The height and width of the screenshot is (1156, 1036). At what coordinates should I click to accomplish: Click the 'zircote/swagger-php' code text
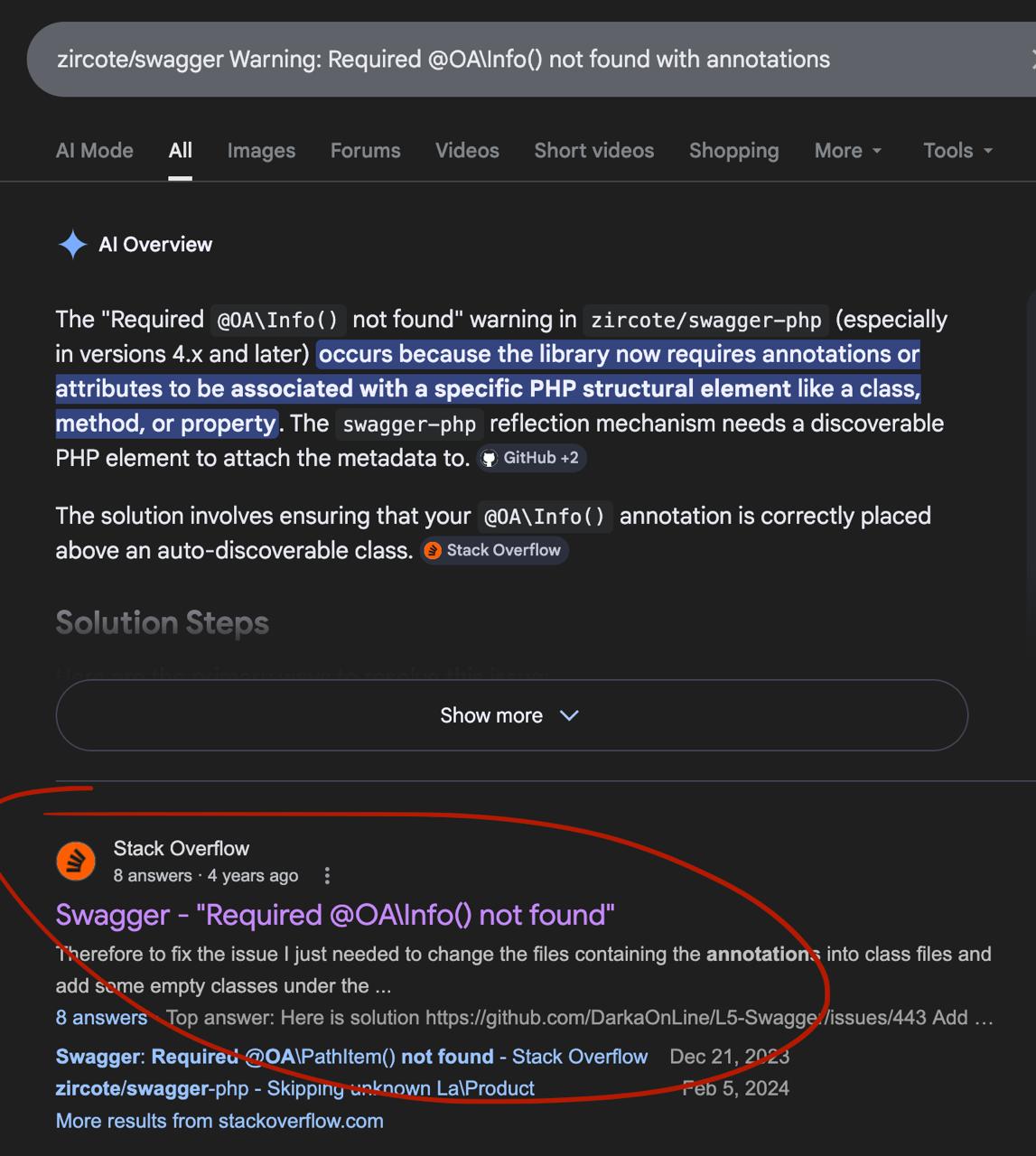click(706, 321)
